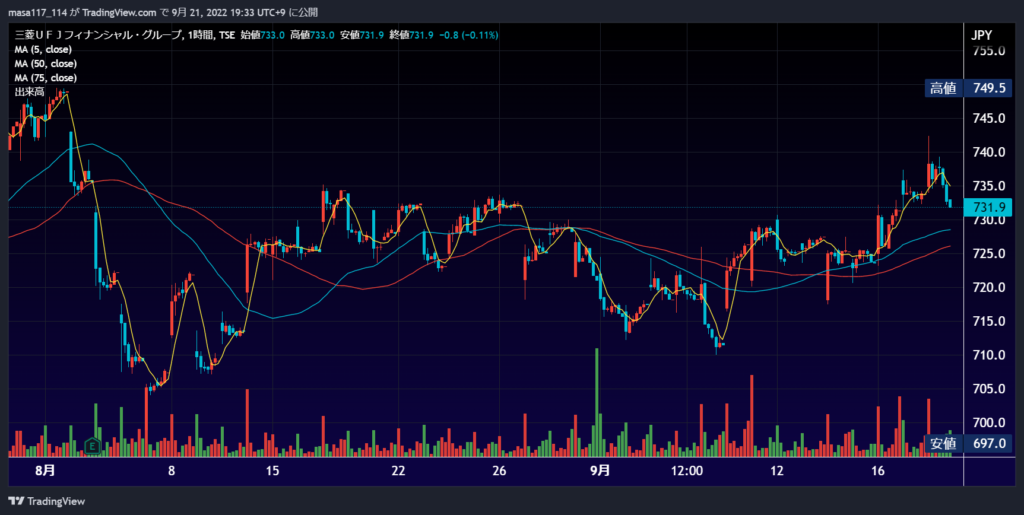Image resolution: width=1024 pixels, height=515 pixels.
Task: Click the '9月' date label on time axis
Action: [x=600, y=471]
